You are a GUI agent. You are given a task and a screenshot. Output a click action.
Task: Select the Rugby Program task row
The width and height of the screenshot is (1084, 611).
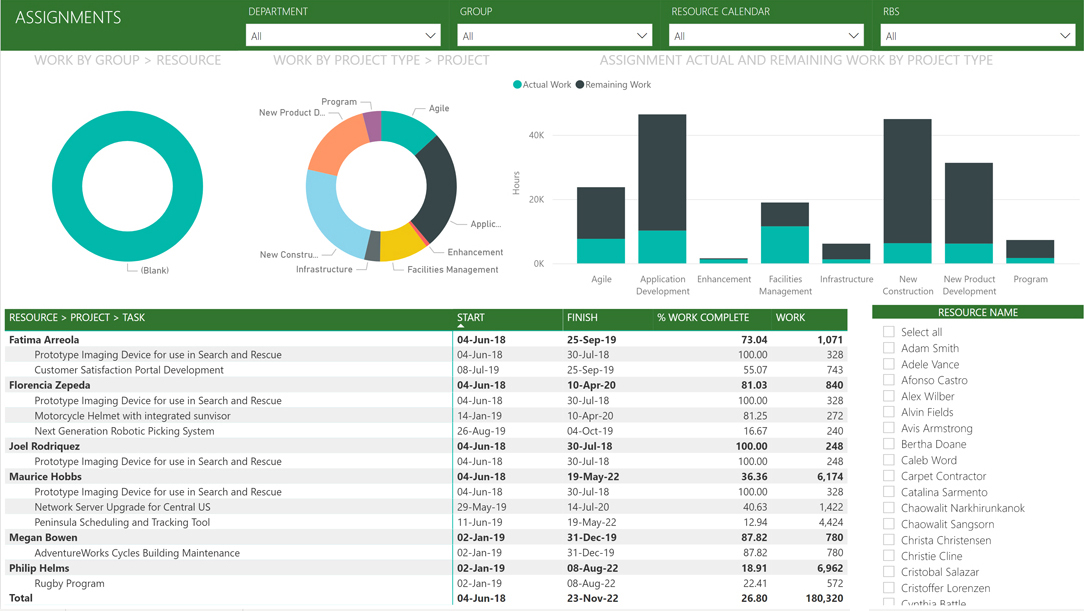click(69, 584)
